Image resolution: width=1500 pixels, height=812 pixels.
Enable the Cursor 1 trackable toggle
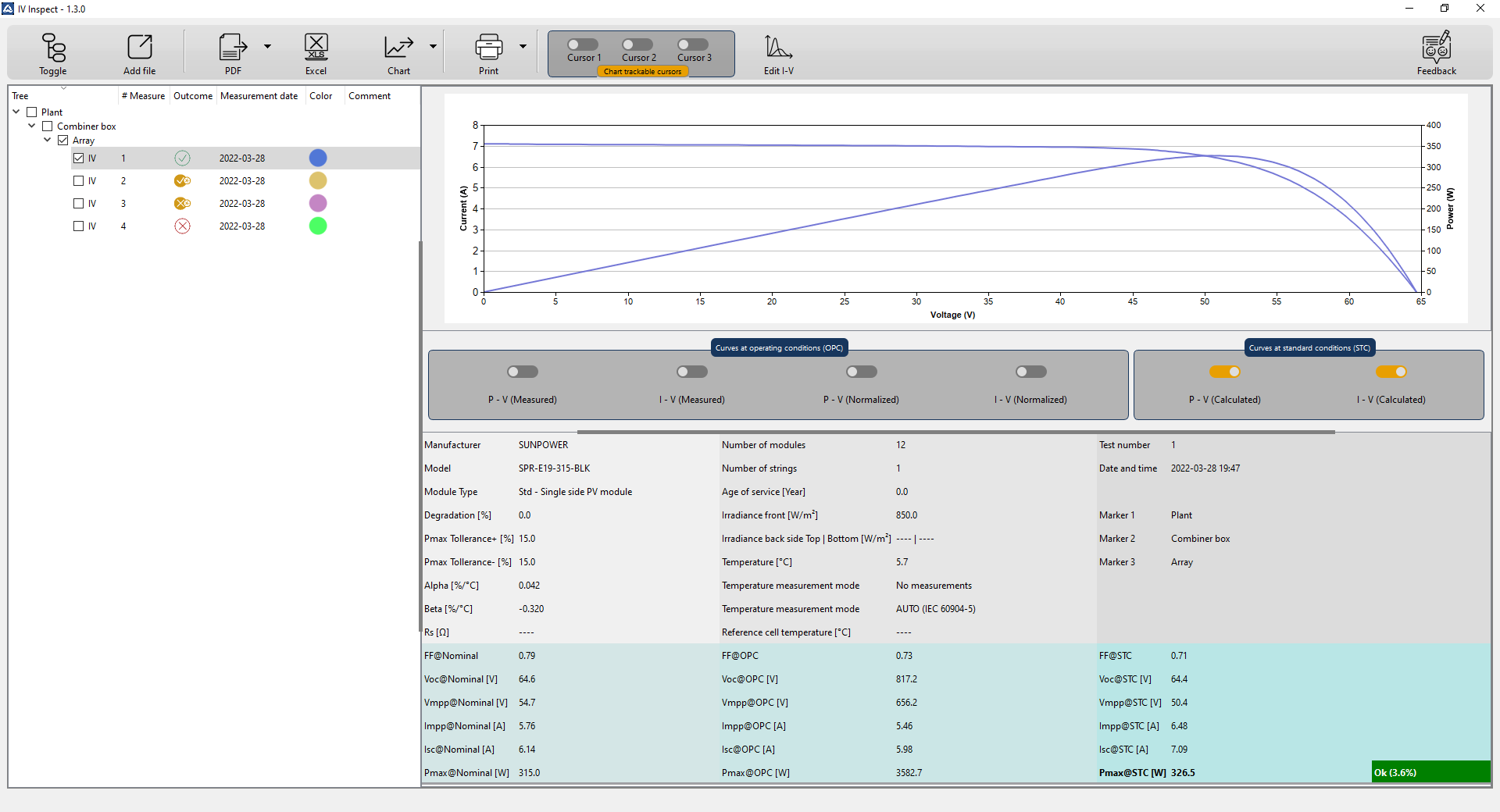point(583,45)
